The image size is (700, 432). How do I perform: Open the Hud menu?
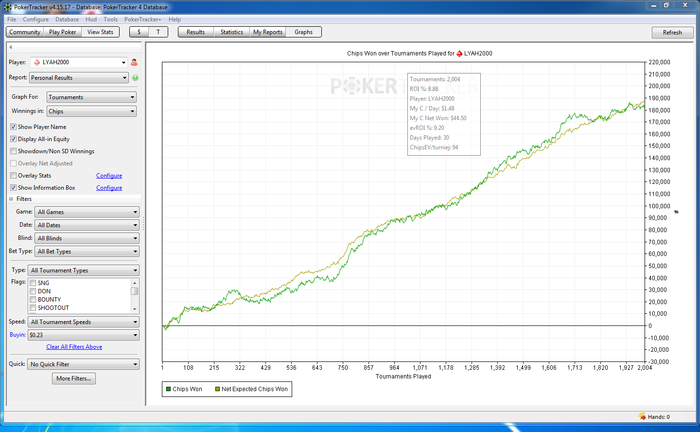(x=91, y=20)
